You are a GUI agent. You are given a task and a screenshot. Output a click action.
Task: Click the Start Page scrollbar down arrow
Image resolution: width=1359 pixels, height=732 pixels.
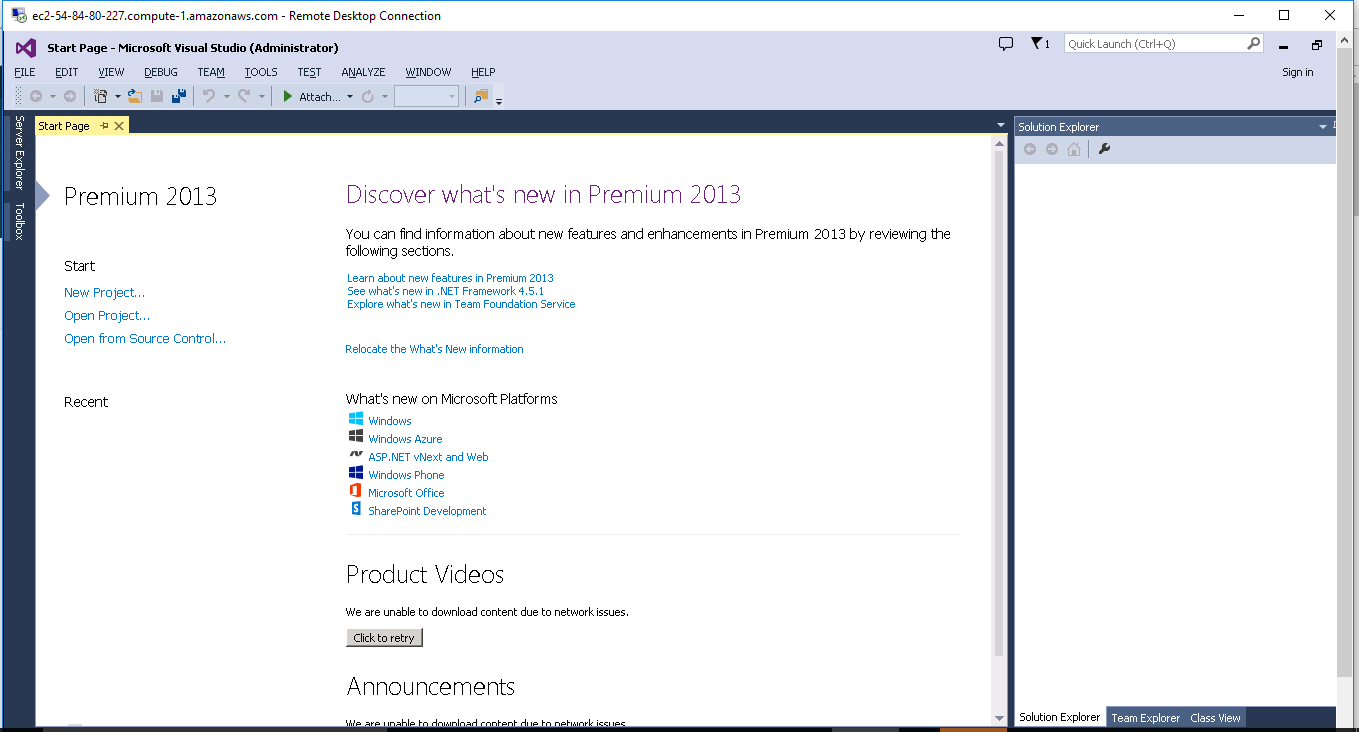[998, 718]
